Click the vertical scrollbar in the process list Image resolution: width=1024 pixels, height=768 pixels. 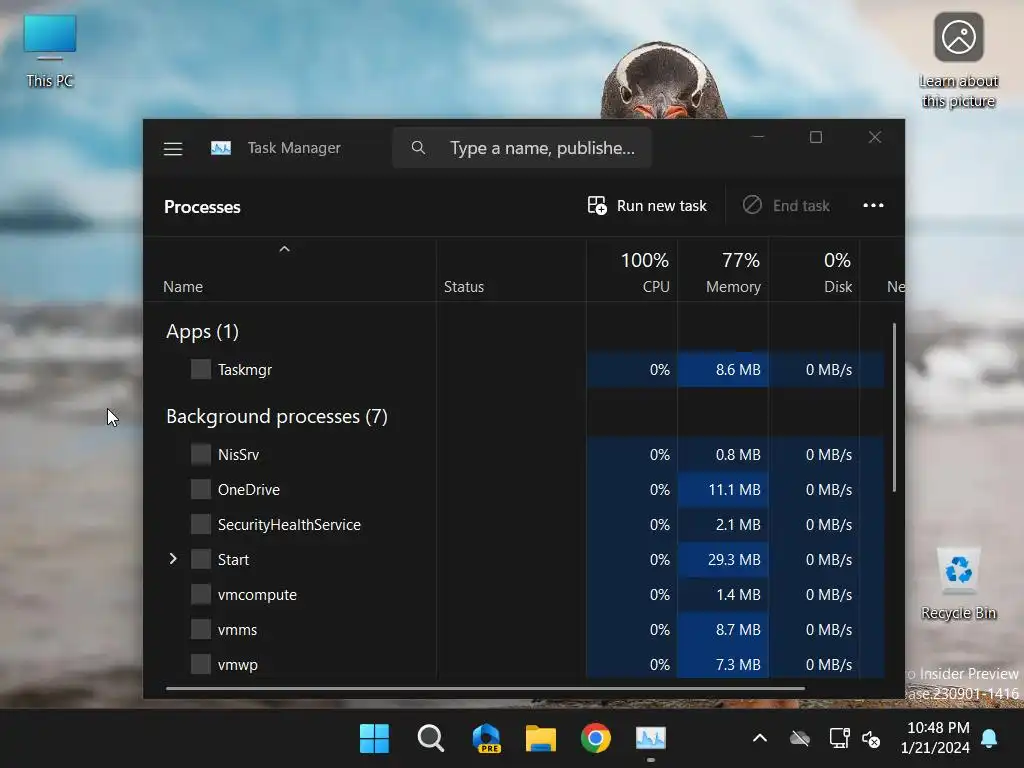(894, 408)
